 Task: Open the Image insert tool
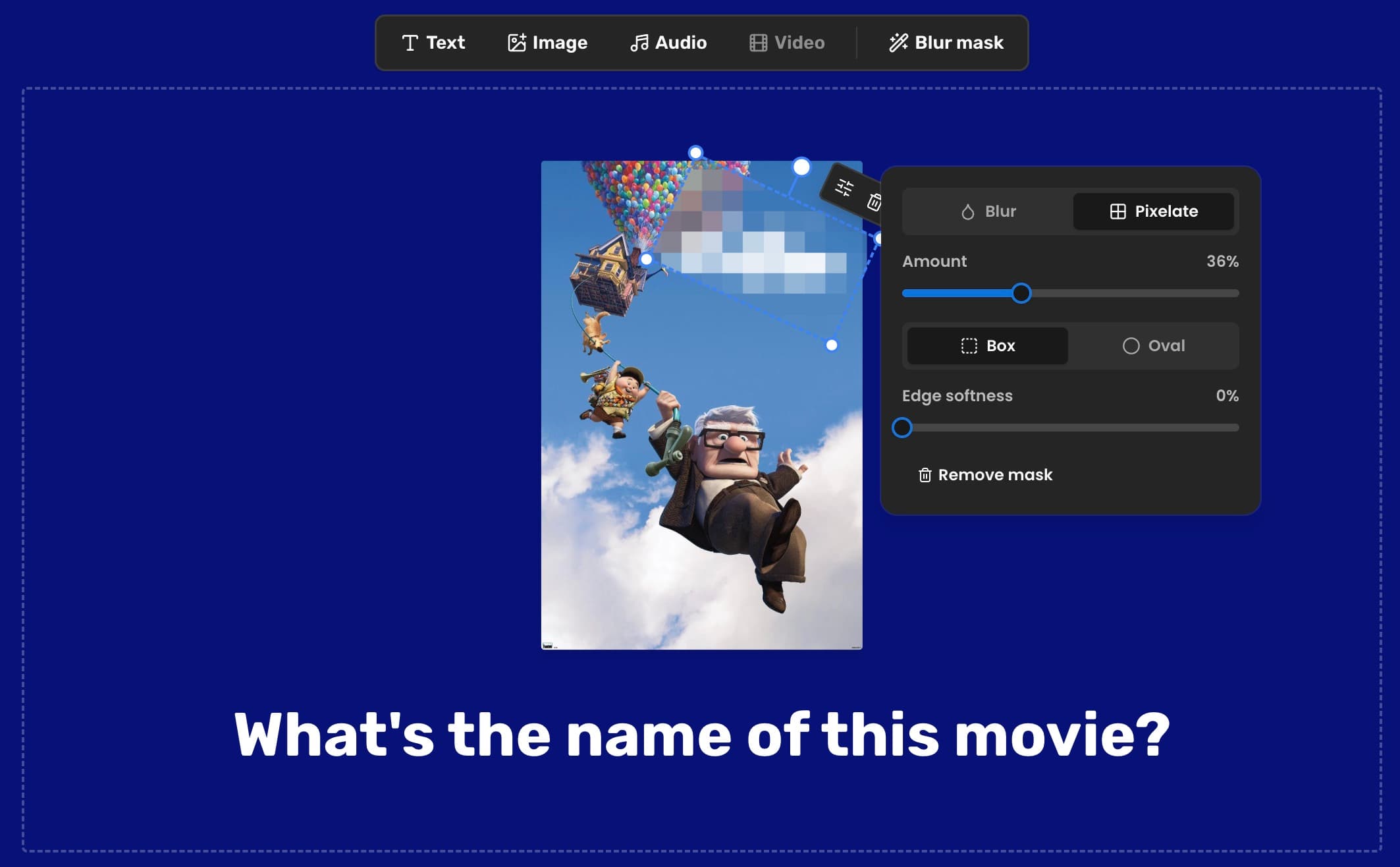(547, 43)
